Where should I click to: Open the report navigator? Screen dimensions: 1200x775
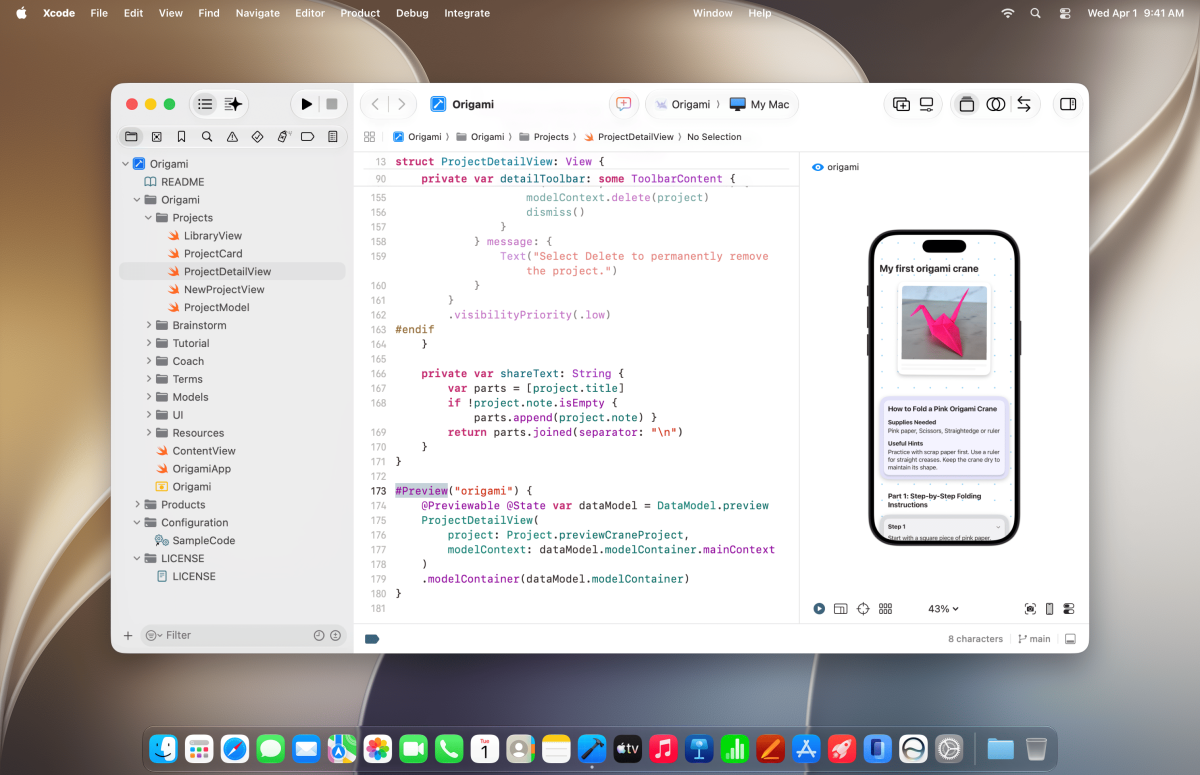333,137
